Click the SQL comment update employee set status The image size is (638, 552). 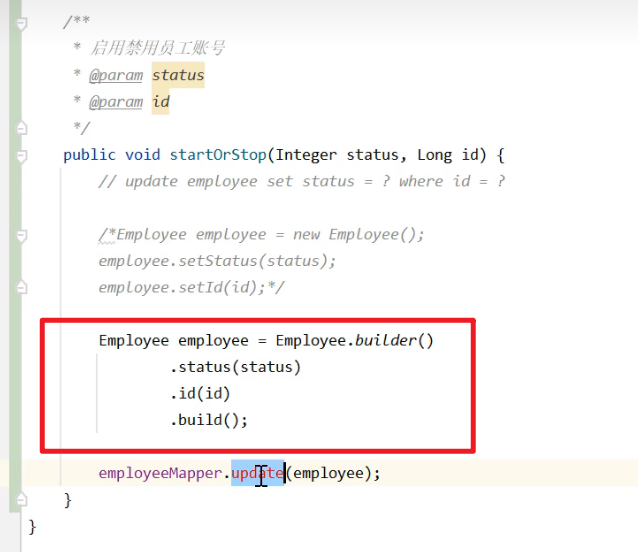click(x=300, y=181)
